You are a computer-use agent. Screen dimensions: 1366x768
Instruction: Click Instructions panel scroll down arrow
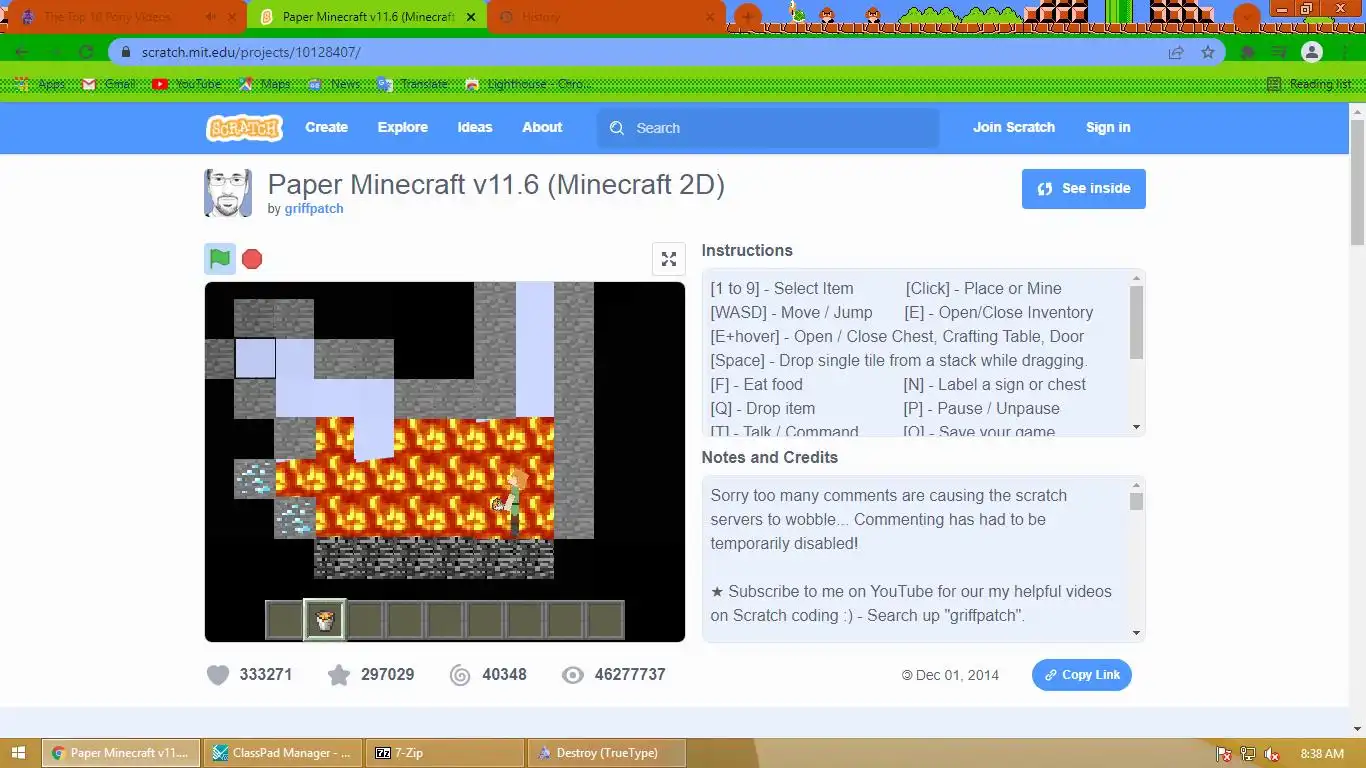point(1136,427)
